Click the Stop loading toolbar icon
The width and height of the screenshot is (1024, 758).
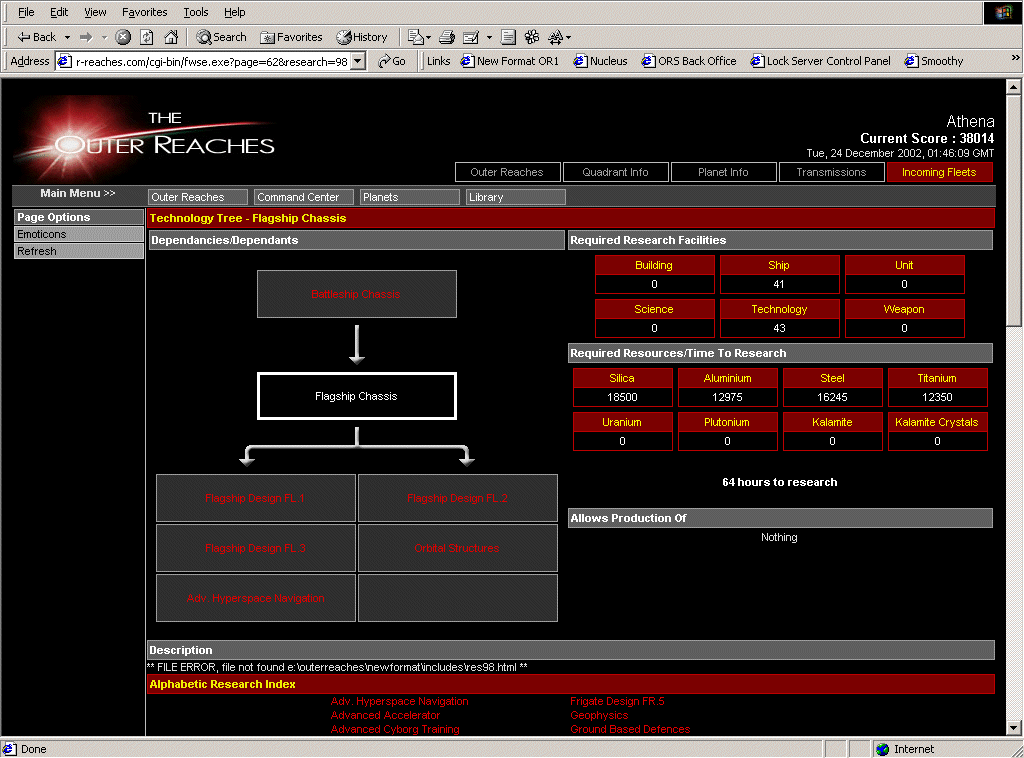click(x=123, y=37)
